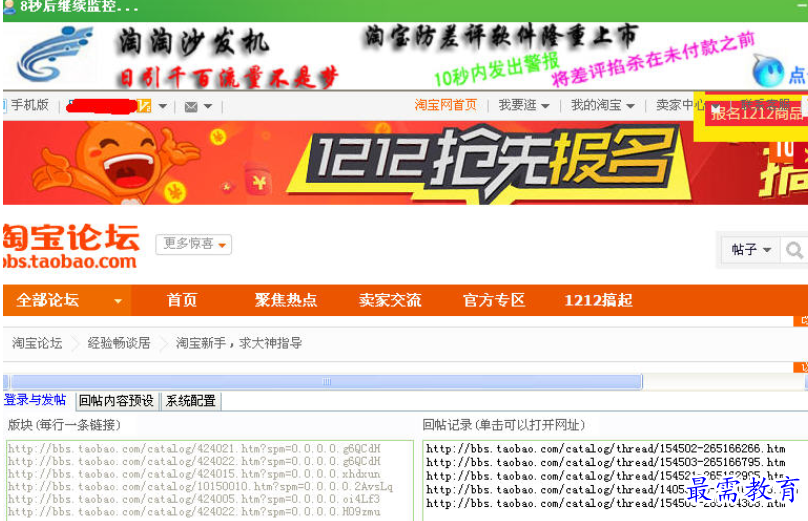Click 淘宝网首页 link
This screenshot has width=808, height=521.
click(x=446, y=105)
